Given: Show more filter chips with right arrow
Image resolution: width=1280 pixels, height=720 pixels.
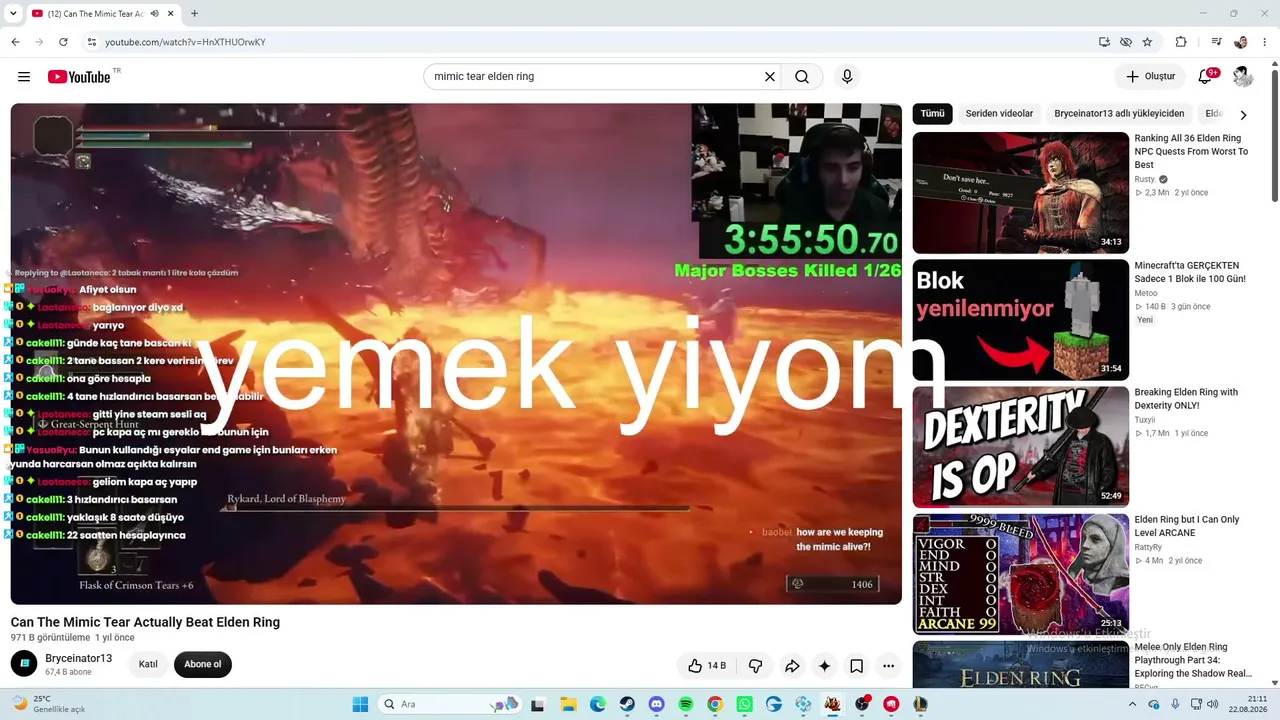Looking at the screenshot, I should (1243, 115).
